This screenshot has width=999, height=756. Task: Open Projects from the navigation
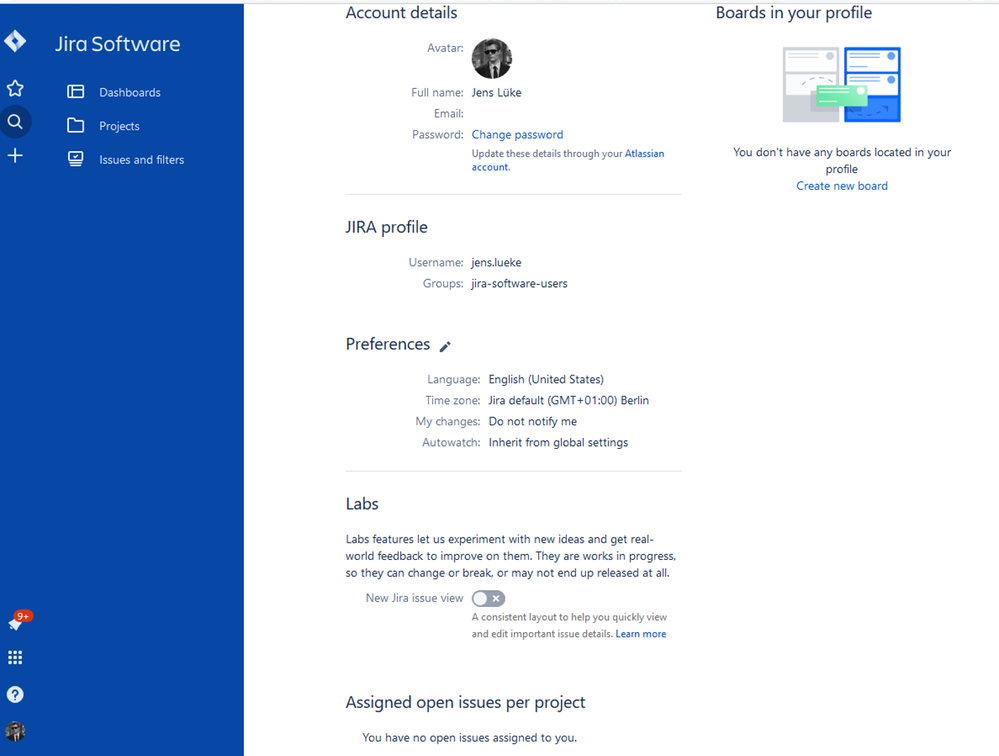point(119,126)
